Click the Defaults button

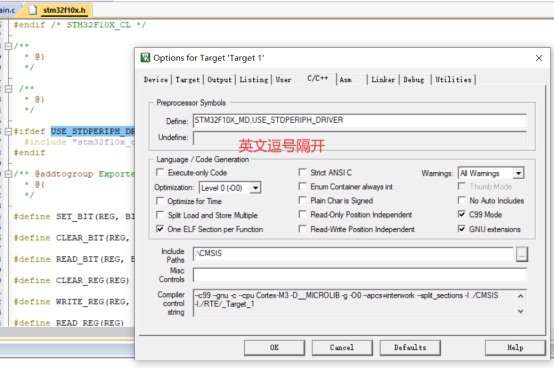coord(410,348)
